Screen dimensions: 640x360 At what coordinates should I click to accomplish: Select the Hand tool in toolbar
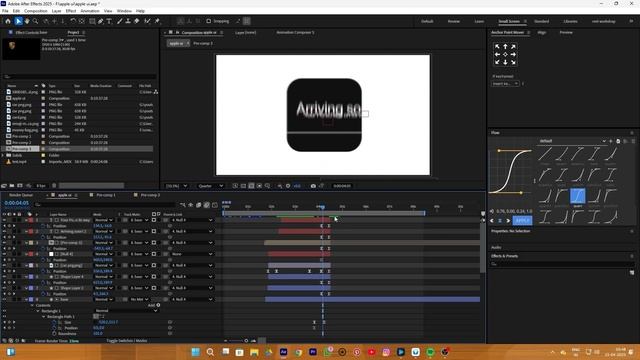[27, 21]
